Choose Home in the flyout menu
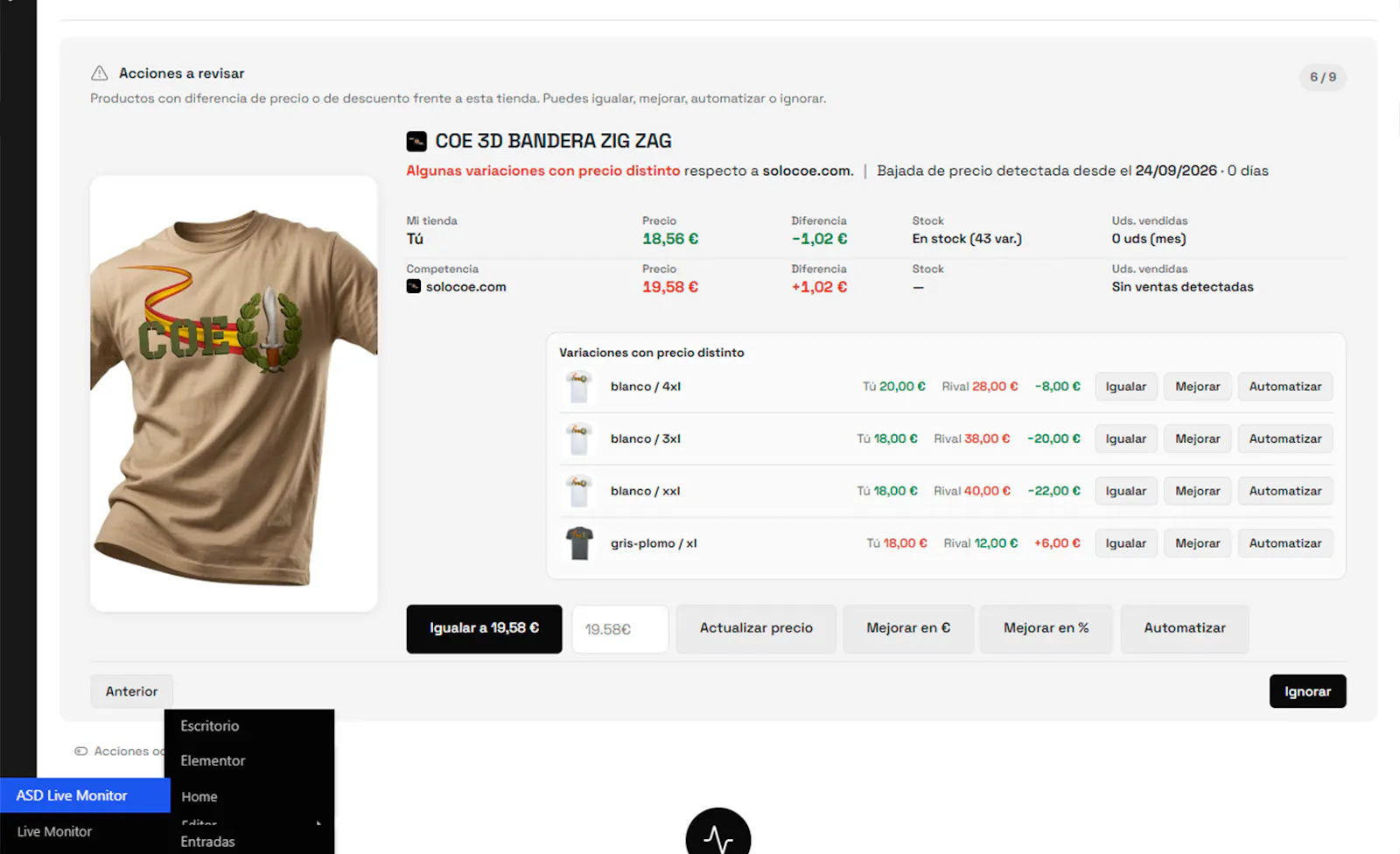Viewport: 1400px width, 854px height. pos(199,797)
